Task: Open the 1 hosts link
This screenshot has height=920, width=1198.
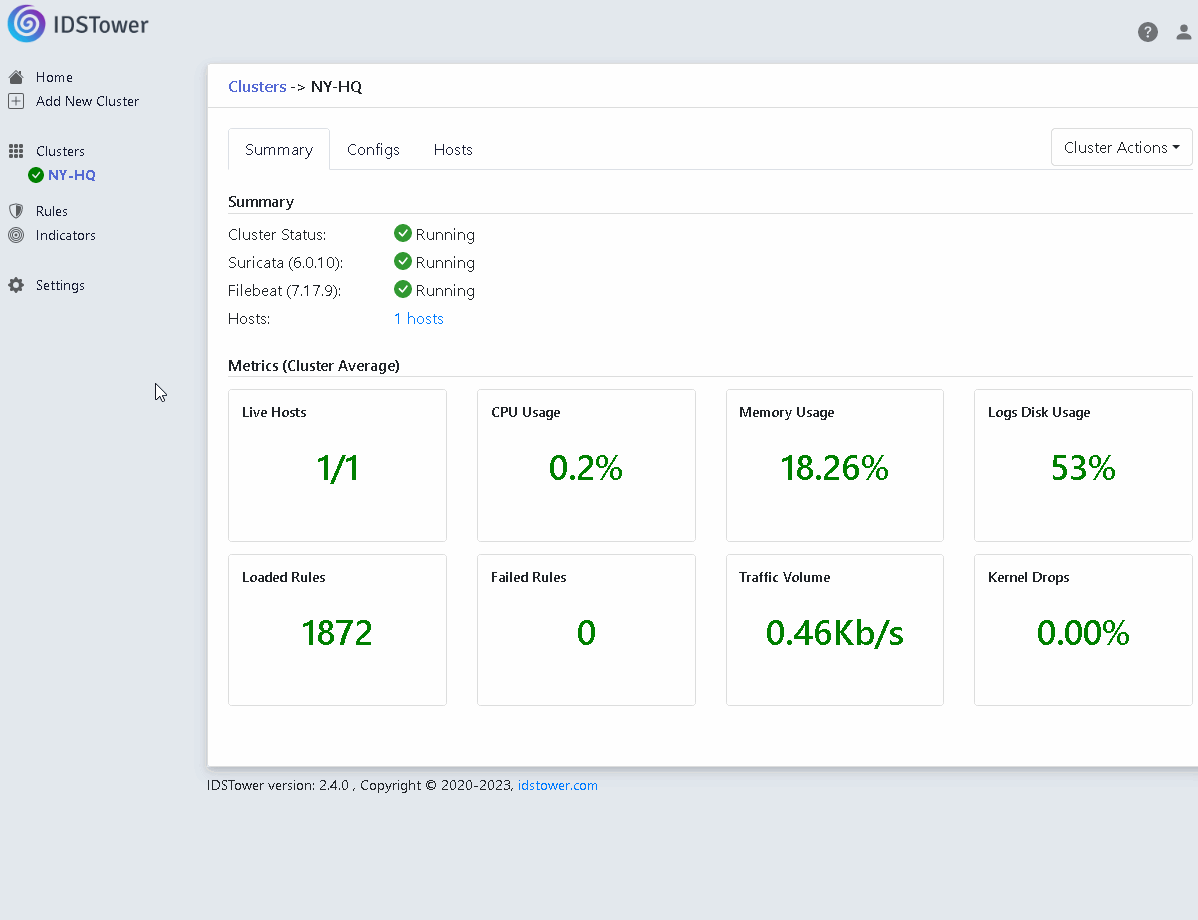Action: 419,319
